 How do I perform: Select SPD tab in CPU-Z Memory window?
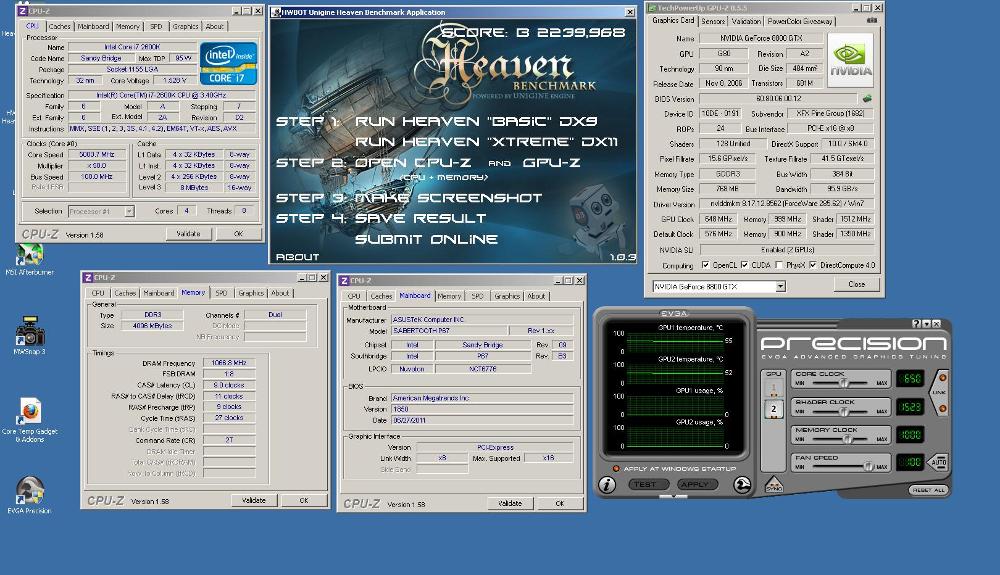[x=221, y=293]
